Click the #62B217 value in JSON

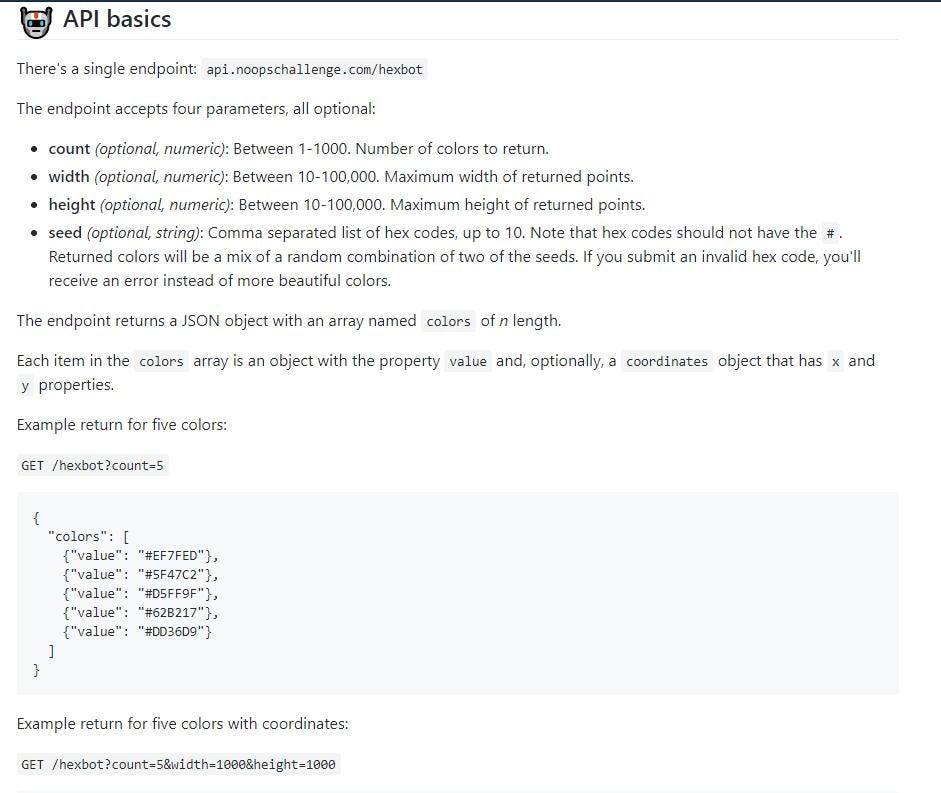pyautogui.click(x=178, y=612)
